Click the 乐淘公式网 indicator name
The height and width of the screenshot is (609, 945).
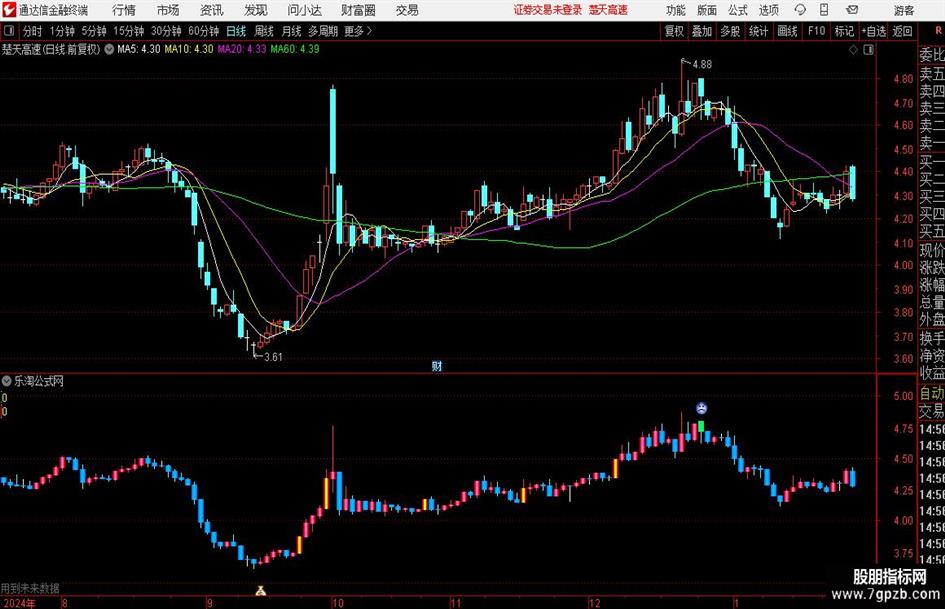tap(39, 381)
